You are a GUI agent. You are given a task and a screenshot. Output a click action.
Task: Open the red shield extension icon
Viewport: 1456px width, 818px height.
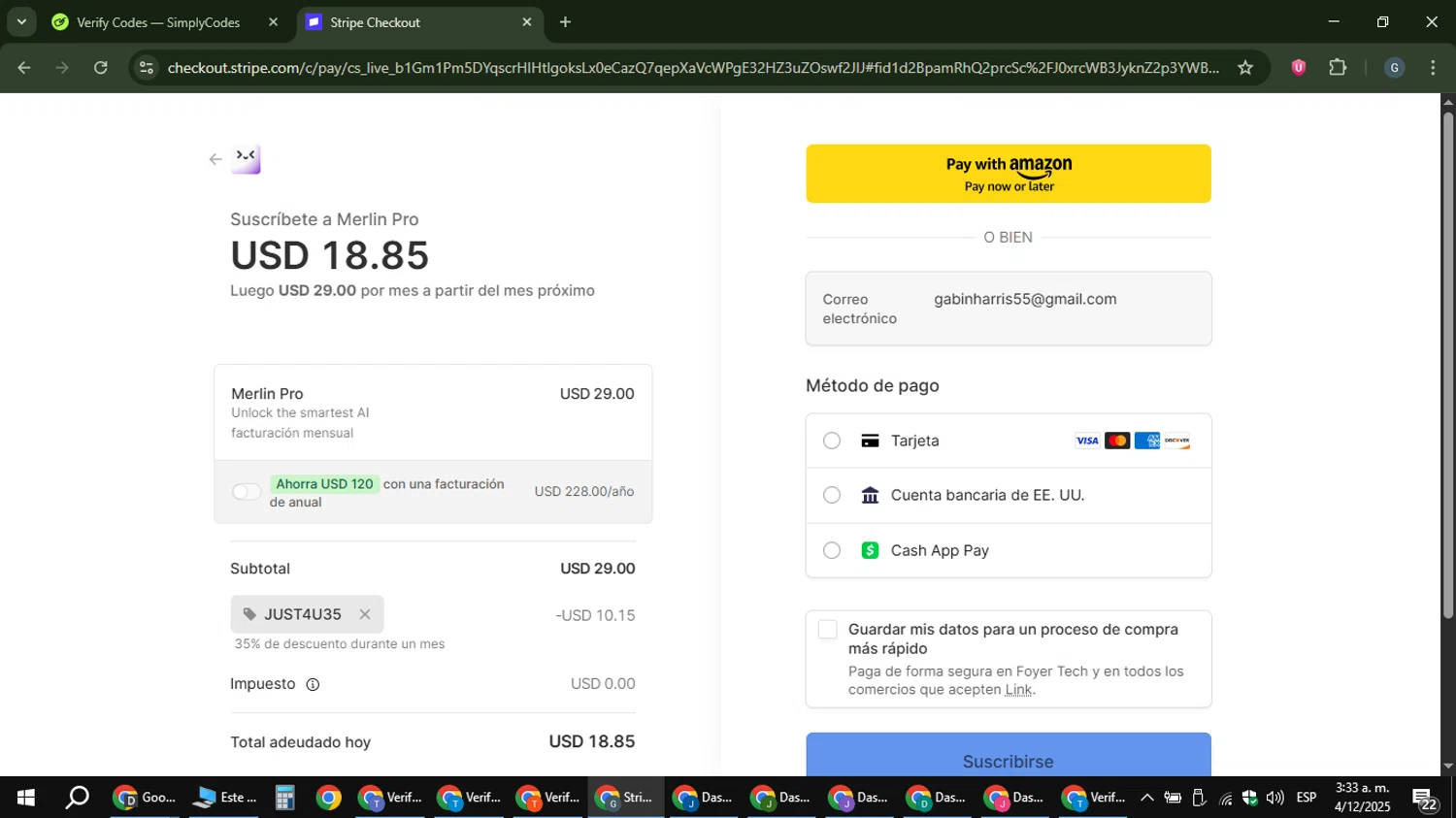click(x=1298, y=67)
